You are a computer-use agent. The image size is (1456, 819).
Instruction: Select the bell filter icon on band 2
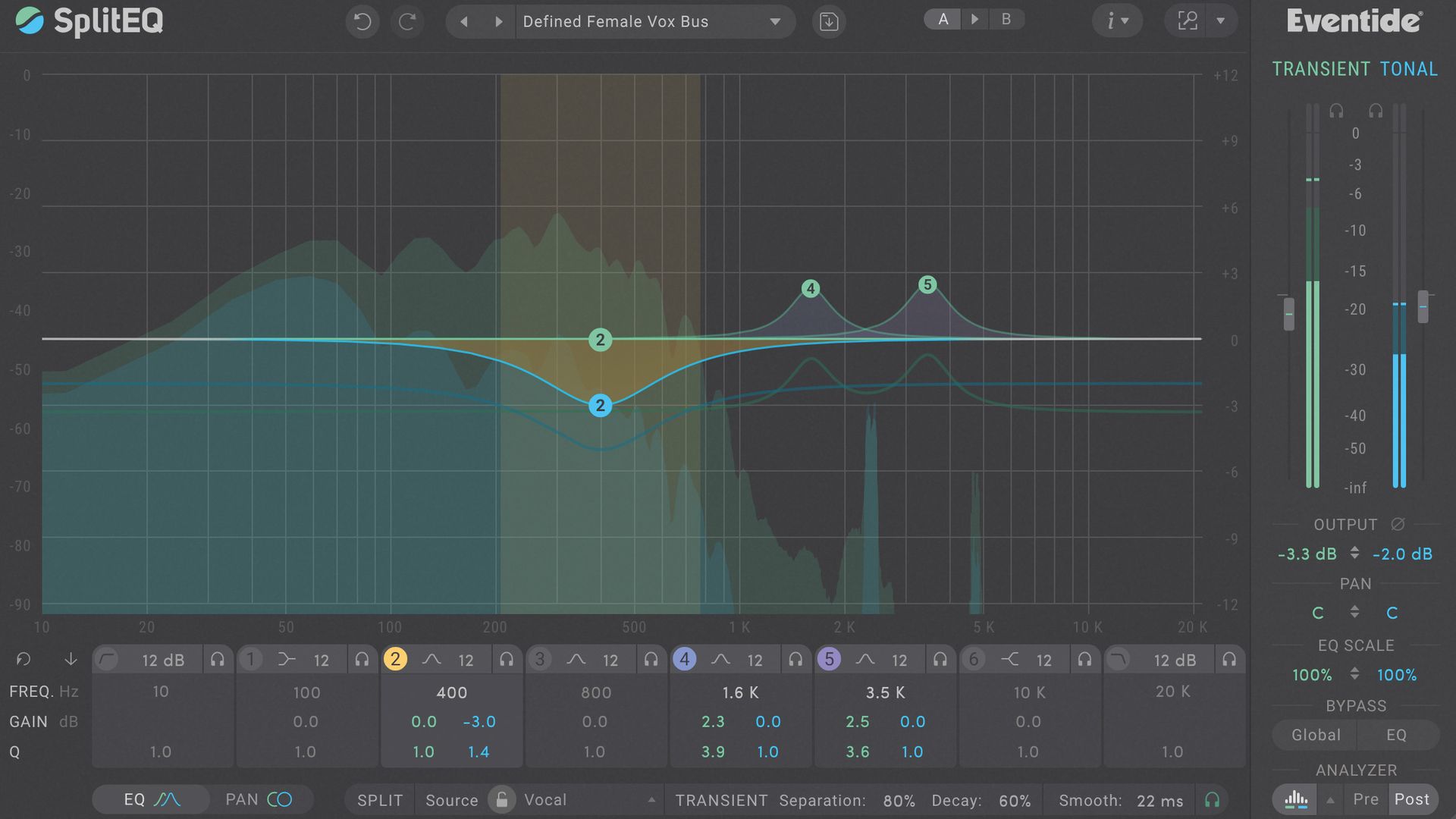[x=433, y=659]
